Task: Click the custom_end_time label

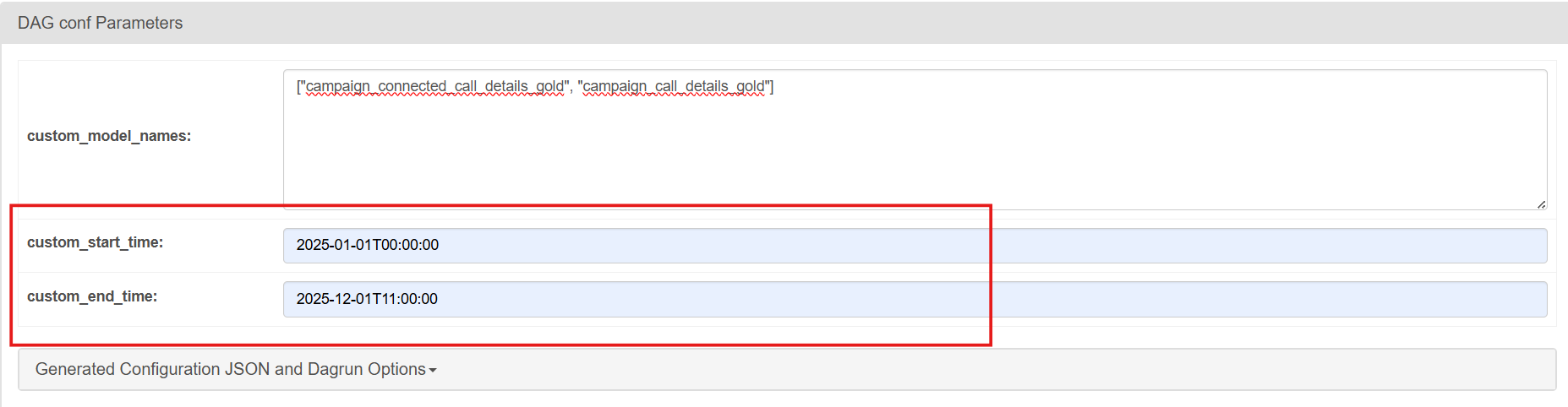Action: coord(92,296)
